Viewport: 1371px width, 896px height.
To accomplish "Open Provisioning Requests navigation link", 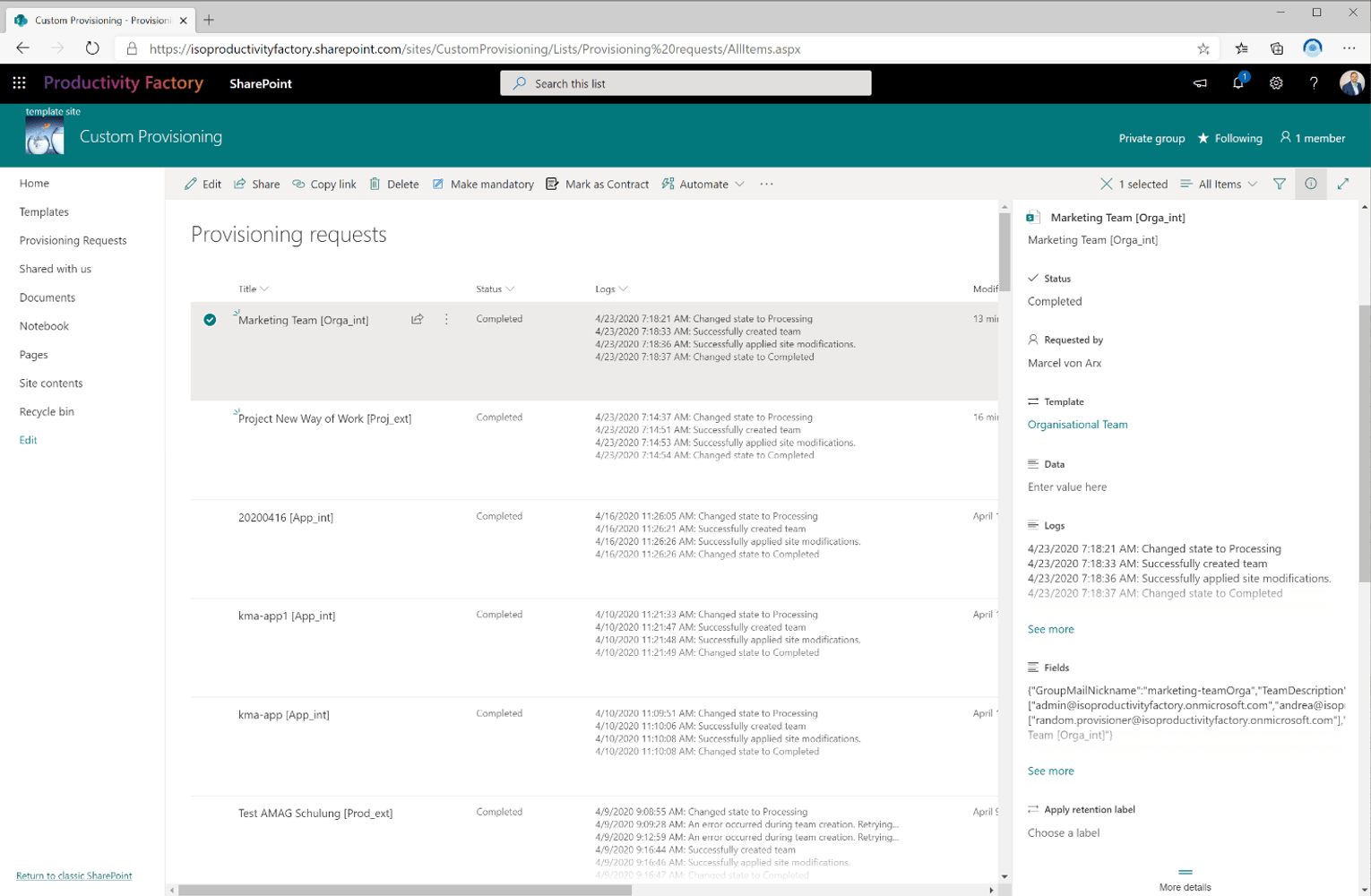I will 73,240.
